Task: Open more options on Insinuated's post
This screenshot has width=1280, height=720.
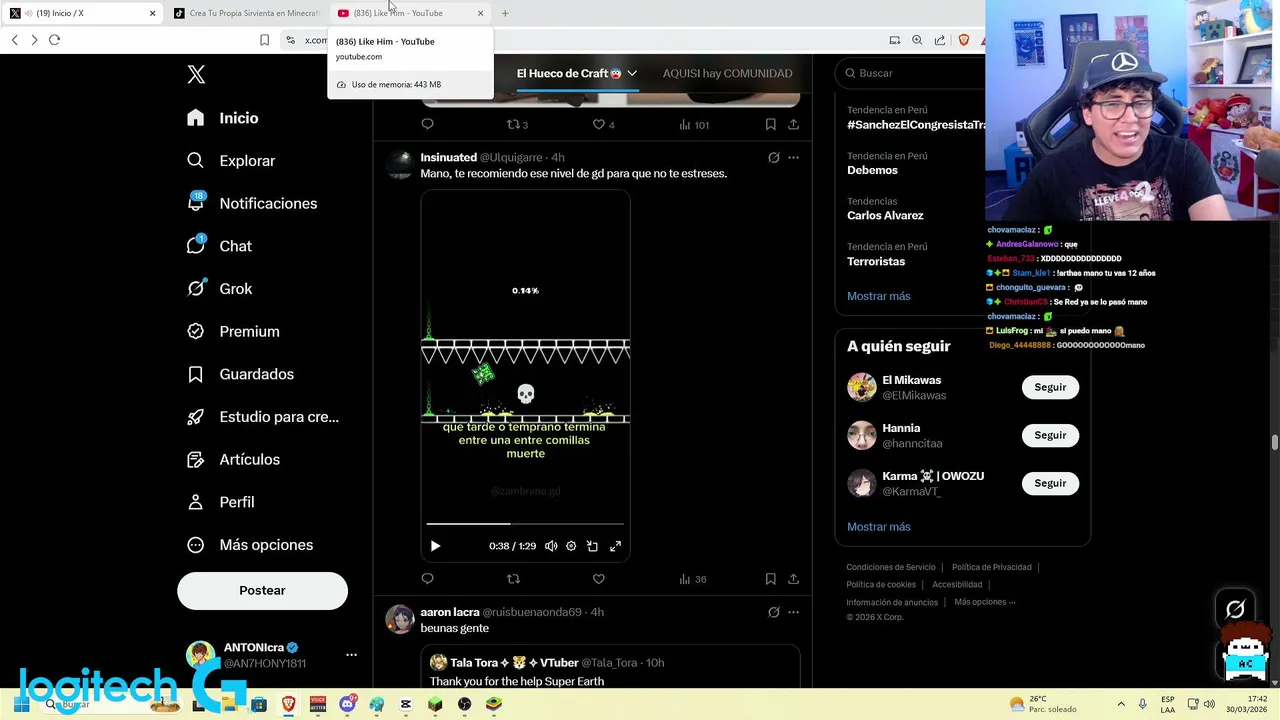Action: tap(793, 157)
